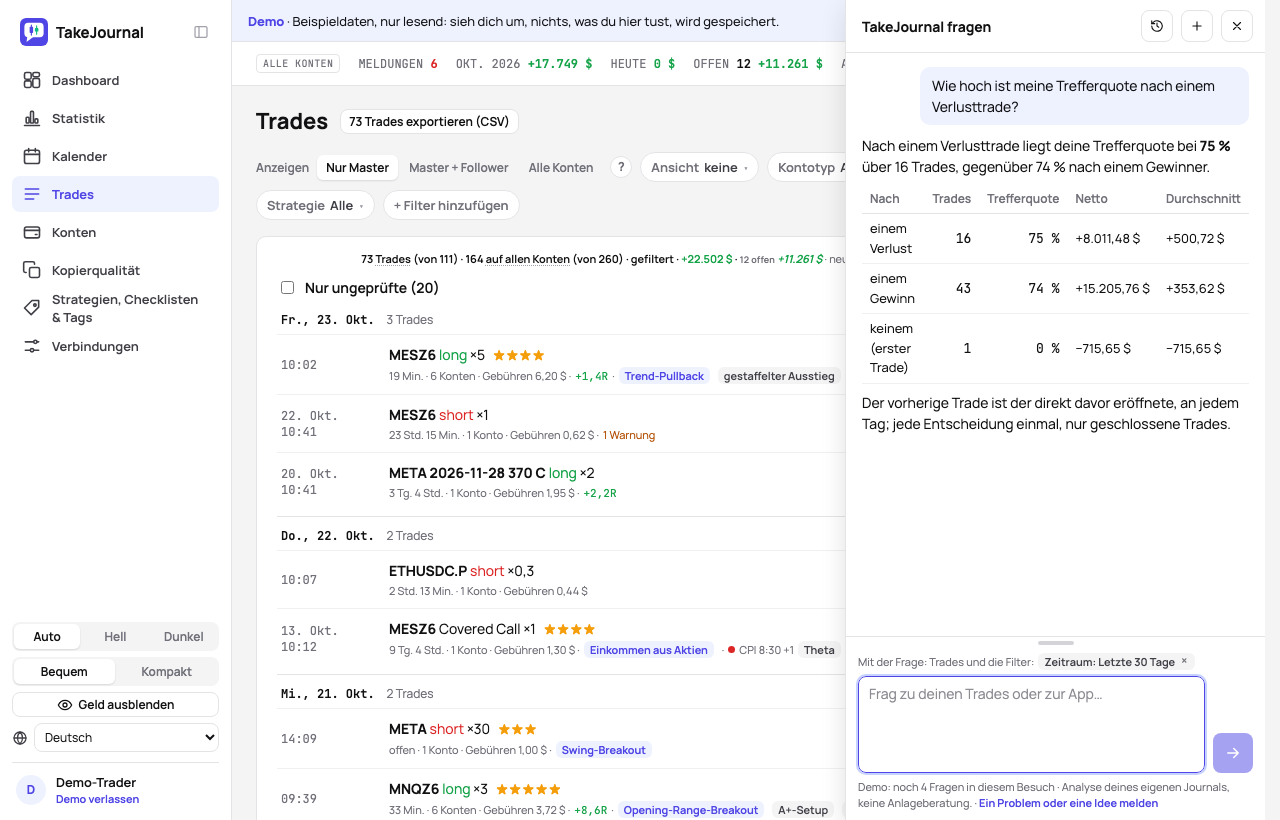Switch density to Kompakt
The image size is (1280, 820).
pyautogui.click(x=166, y=672)
